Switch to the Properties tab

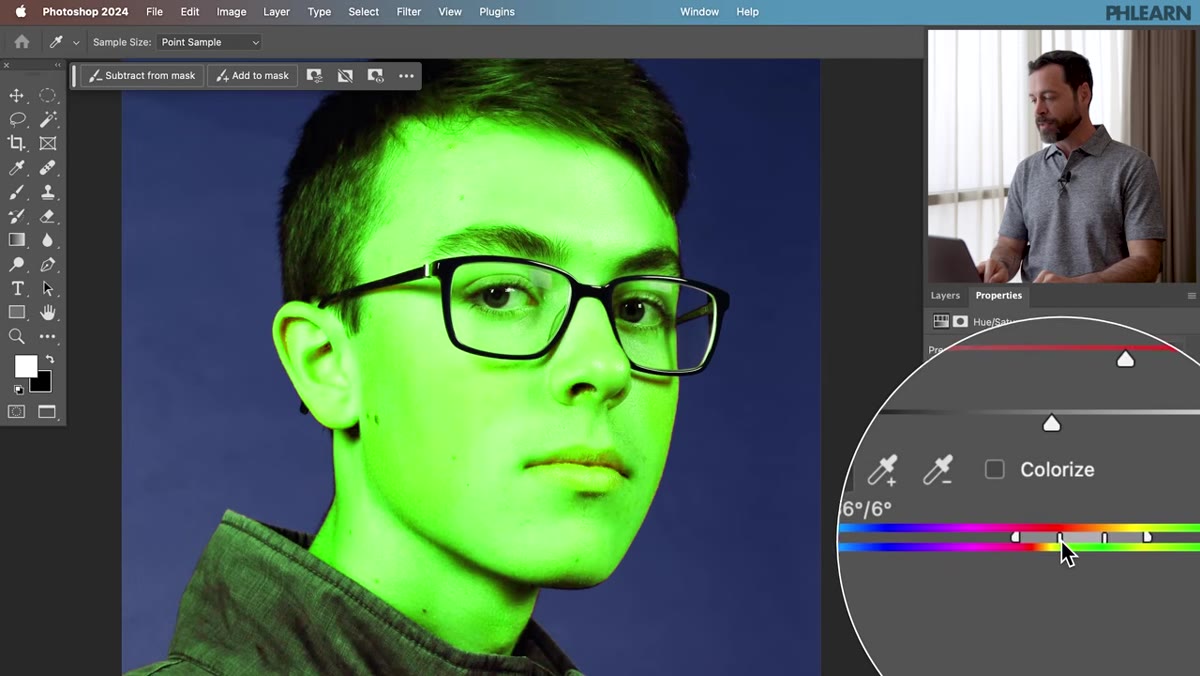pos(998,296)
